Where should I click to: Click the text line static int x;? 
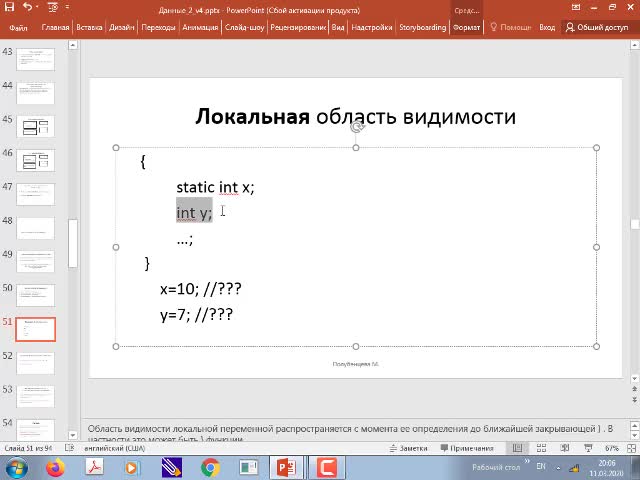215,187
